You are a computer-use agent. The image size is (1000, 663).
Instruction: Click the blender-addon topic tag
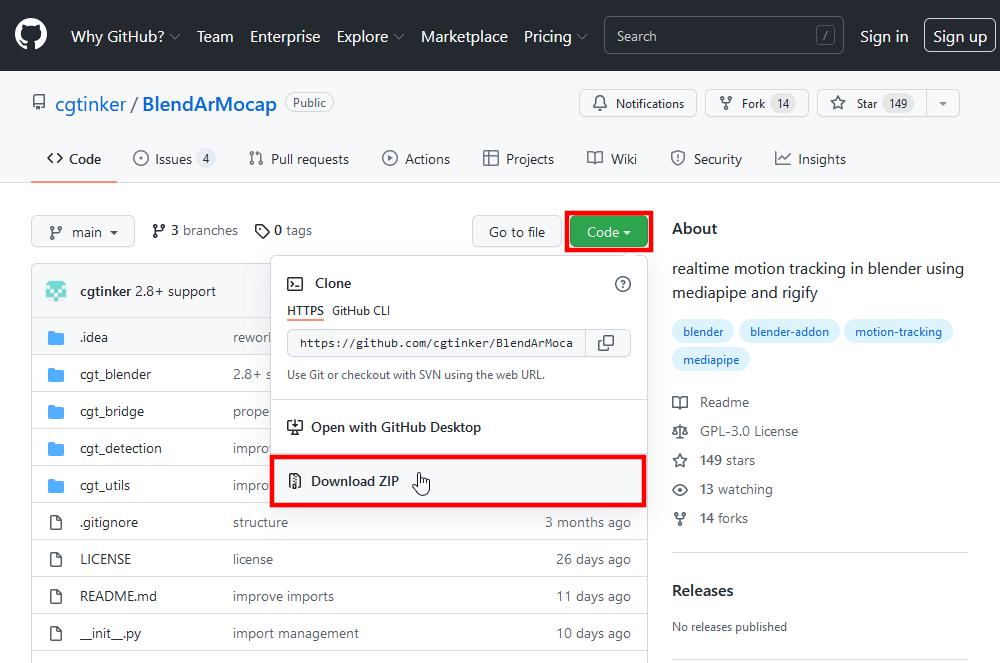(x=789, y=332)
